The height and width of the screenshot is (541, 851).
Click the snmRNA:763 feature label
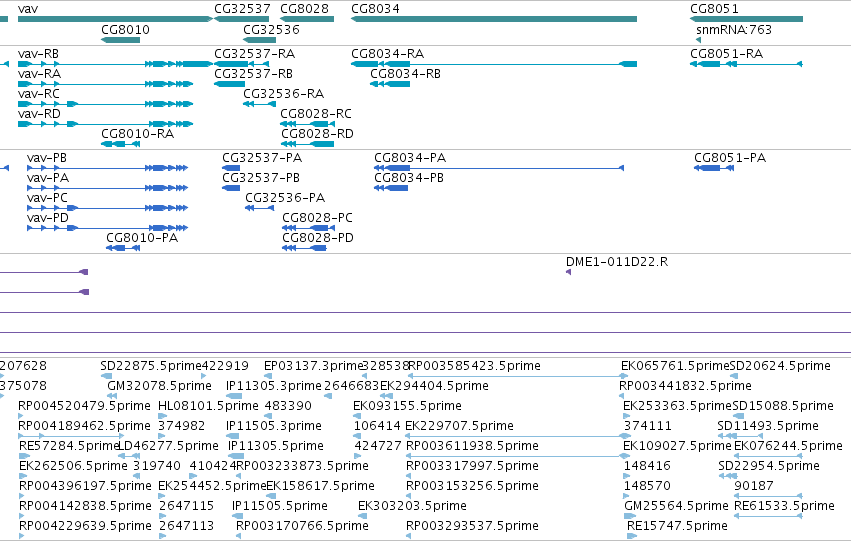[x=734, y=29]
